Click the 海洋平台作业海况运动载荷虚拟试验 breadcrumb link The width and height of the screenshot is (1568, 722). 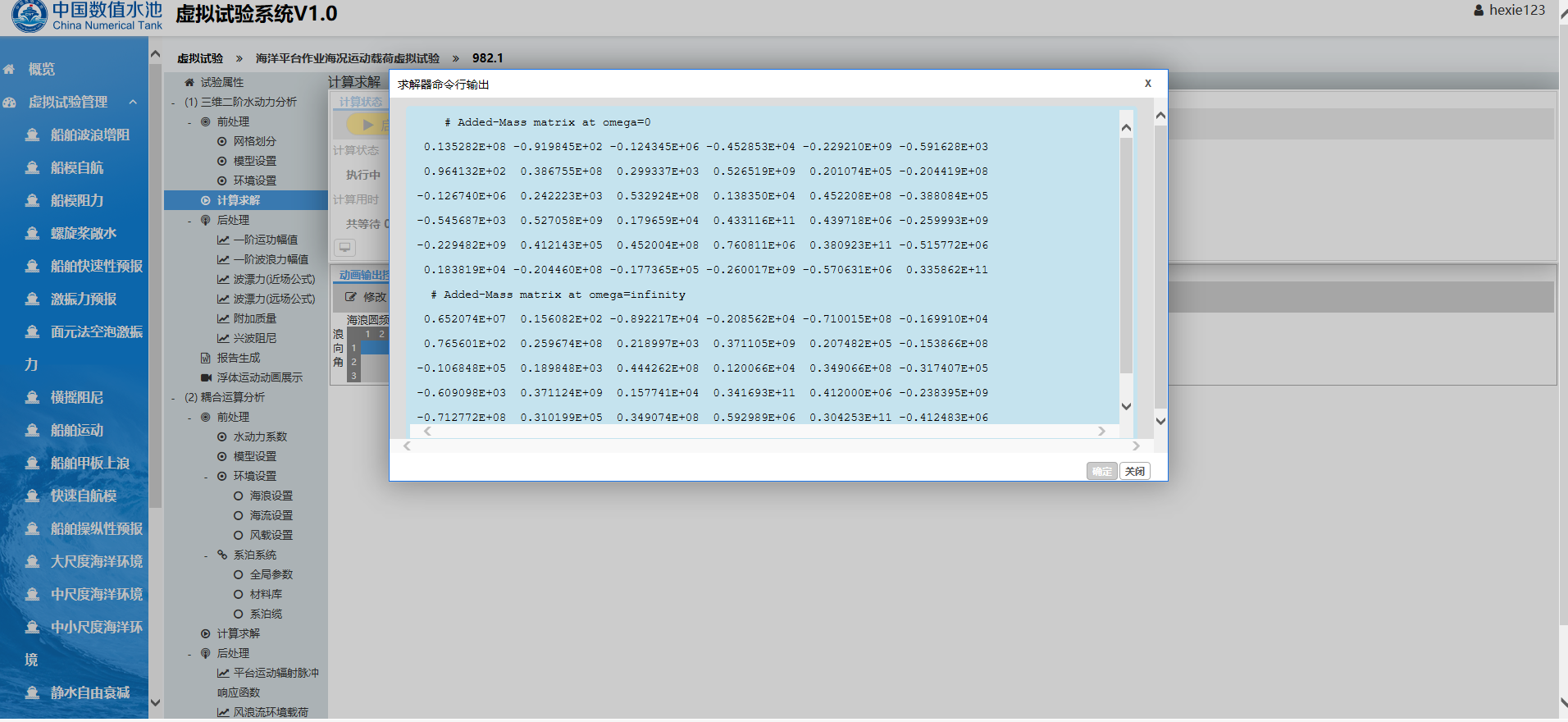coord(347,58)
